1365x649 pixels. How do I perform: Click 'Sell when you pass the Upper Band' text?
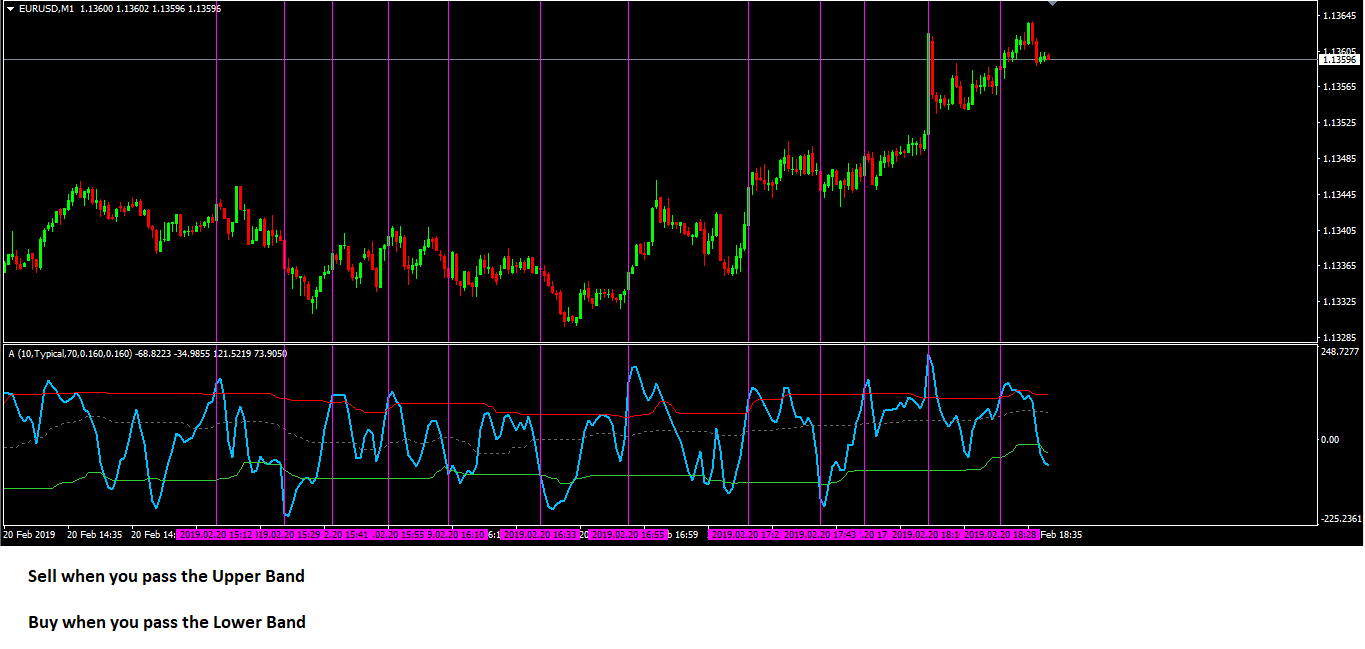pos(166,577)
